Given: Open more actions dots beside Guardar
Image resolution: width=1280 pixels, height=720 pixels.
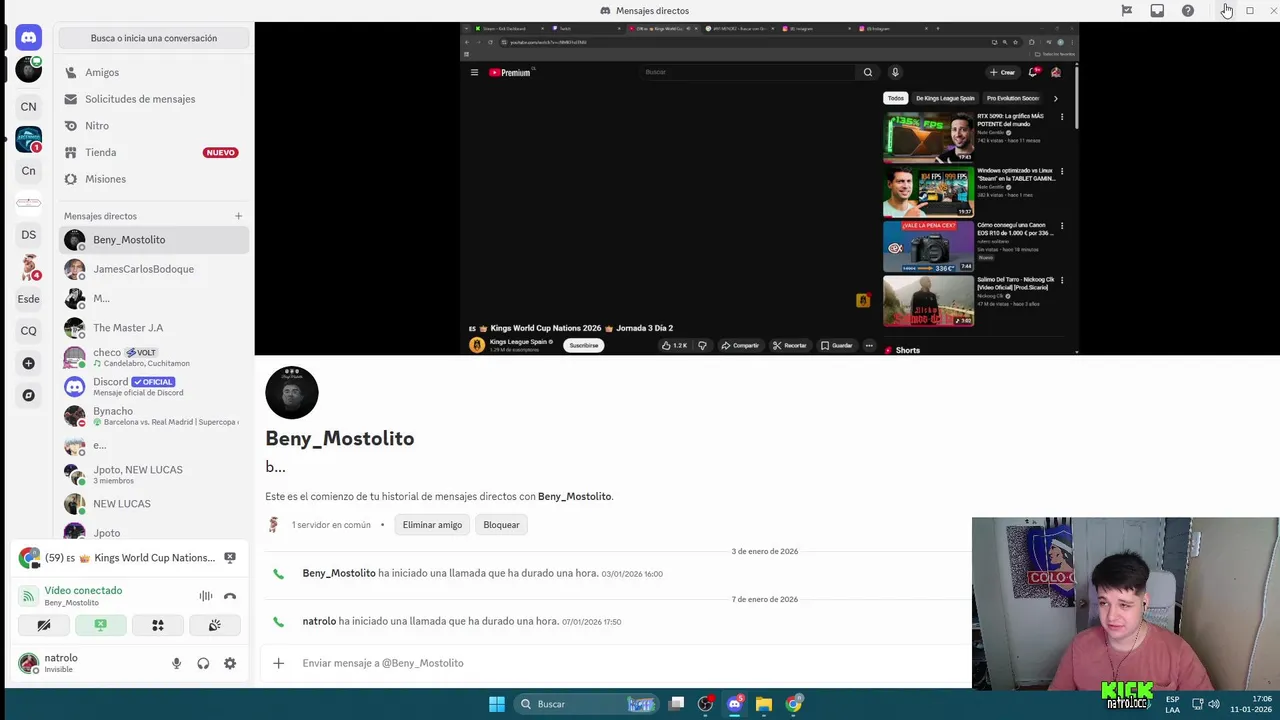Looking at the screenshot, I should coord(869,345).
